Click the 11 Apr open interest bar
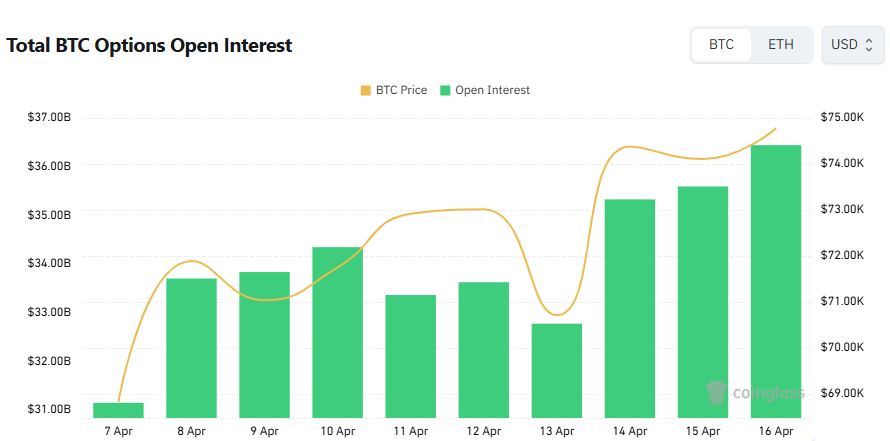The image size is (890, 441). [411, 355]
